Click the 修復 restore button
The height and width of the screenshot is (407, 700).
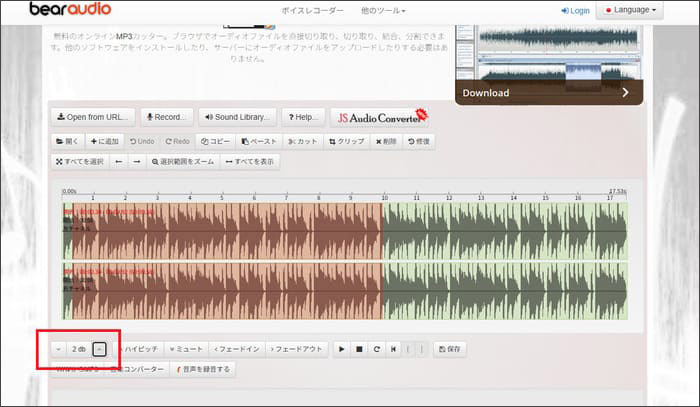[x=419, y=141]
